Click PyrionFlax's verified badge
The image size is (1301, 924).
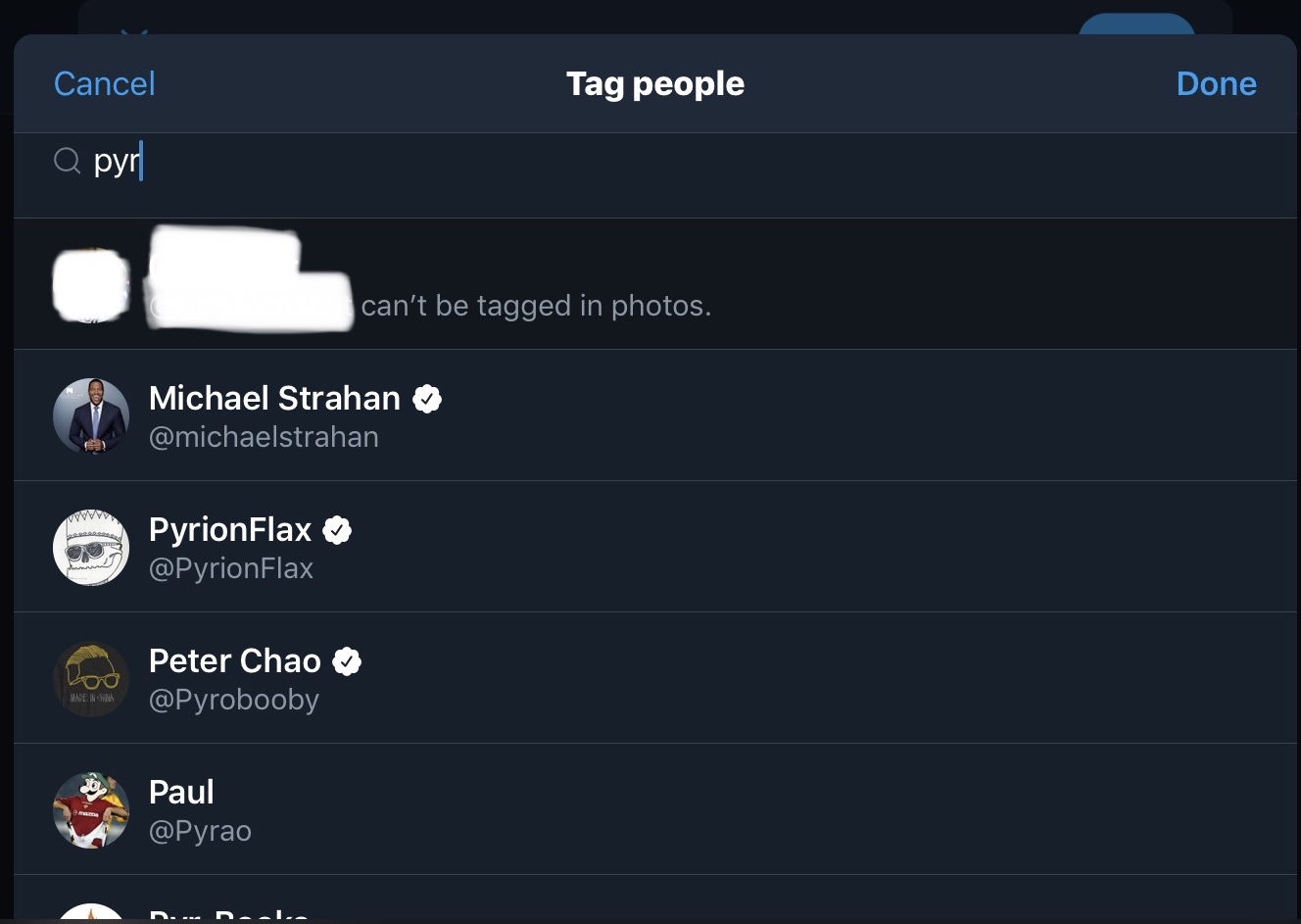(x=337, y=530)
